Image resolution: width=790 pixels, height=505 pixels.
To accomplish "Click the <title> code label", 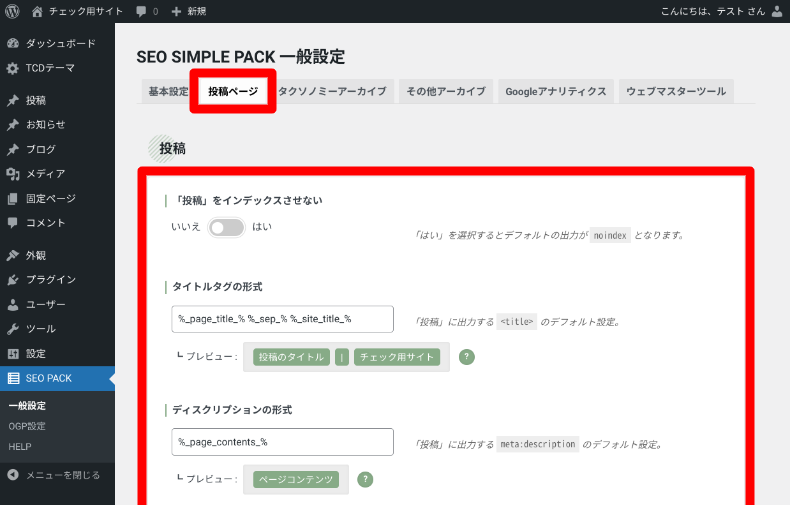I will pyautogui.click(x=516, y=322).
